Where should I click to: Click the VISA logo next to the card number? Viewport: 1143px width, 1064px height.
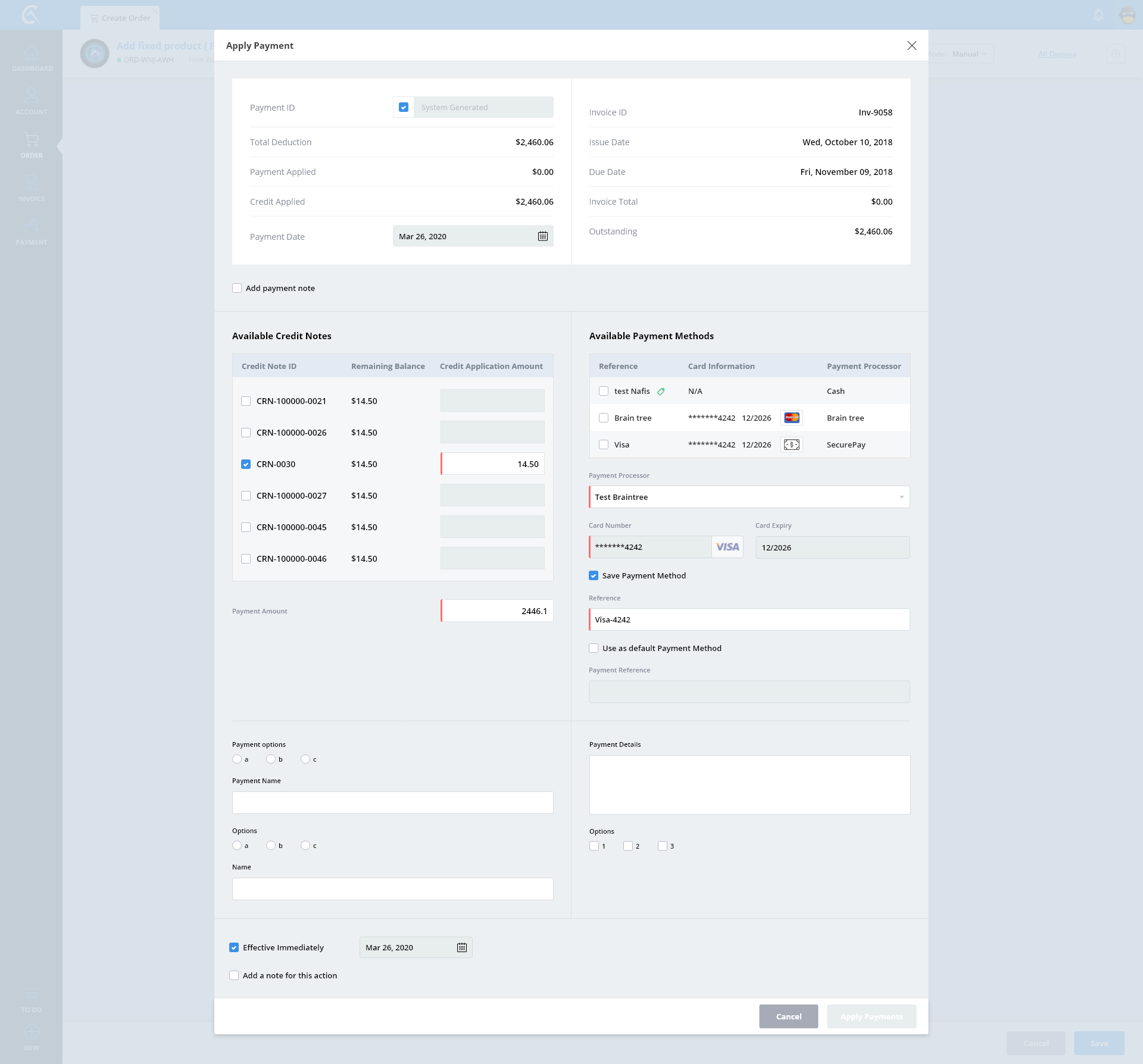coord(727,547)
